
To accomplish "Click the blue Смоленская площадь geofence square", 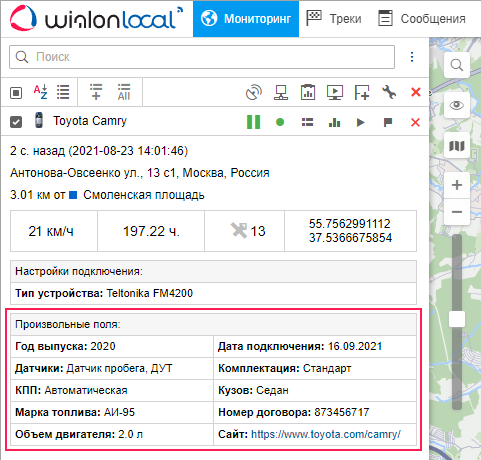I will pyautogui.click(x=73, y=195).
